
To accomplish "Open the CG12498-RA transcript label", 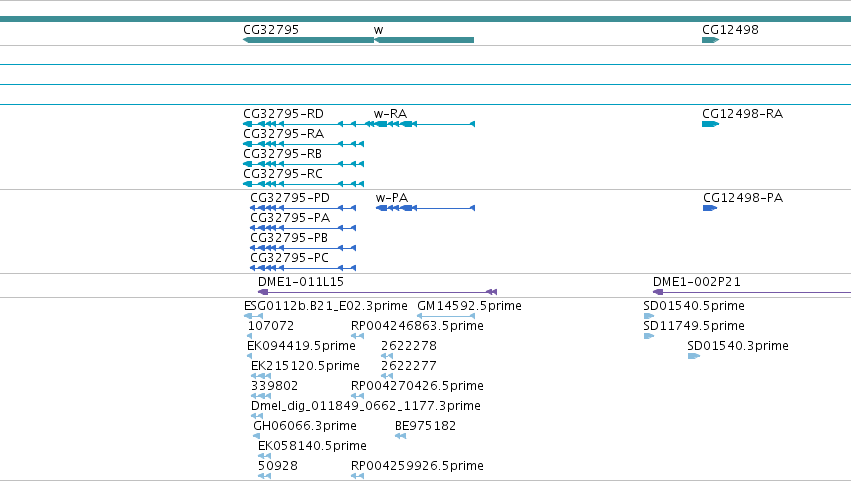I will (x=742, y=114).
